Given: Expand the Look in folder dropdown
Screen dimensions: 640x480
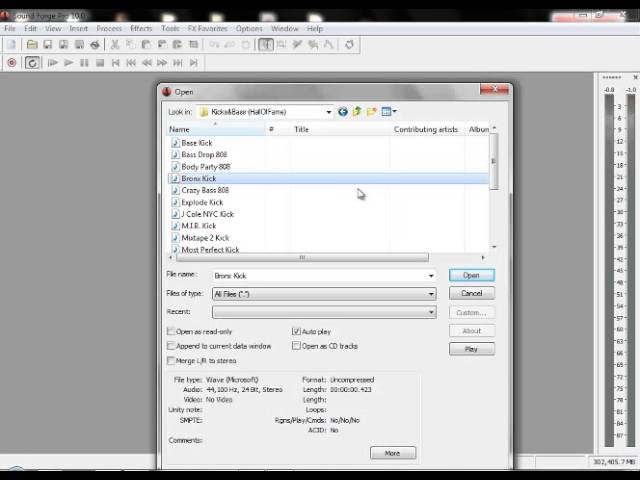Looking at the screenshot, I should click(x=327, y=112).
